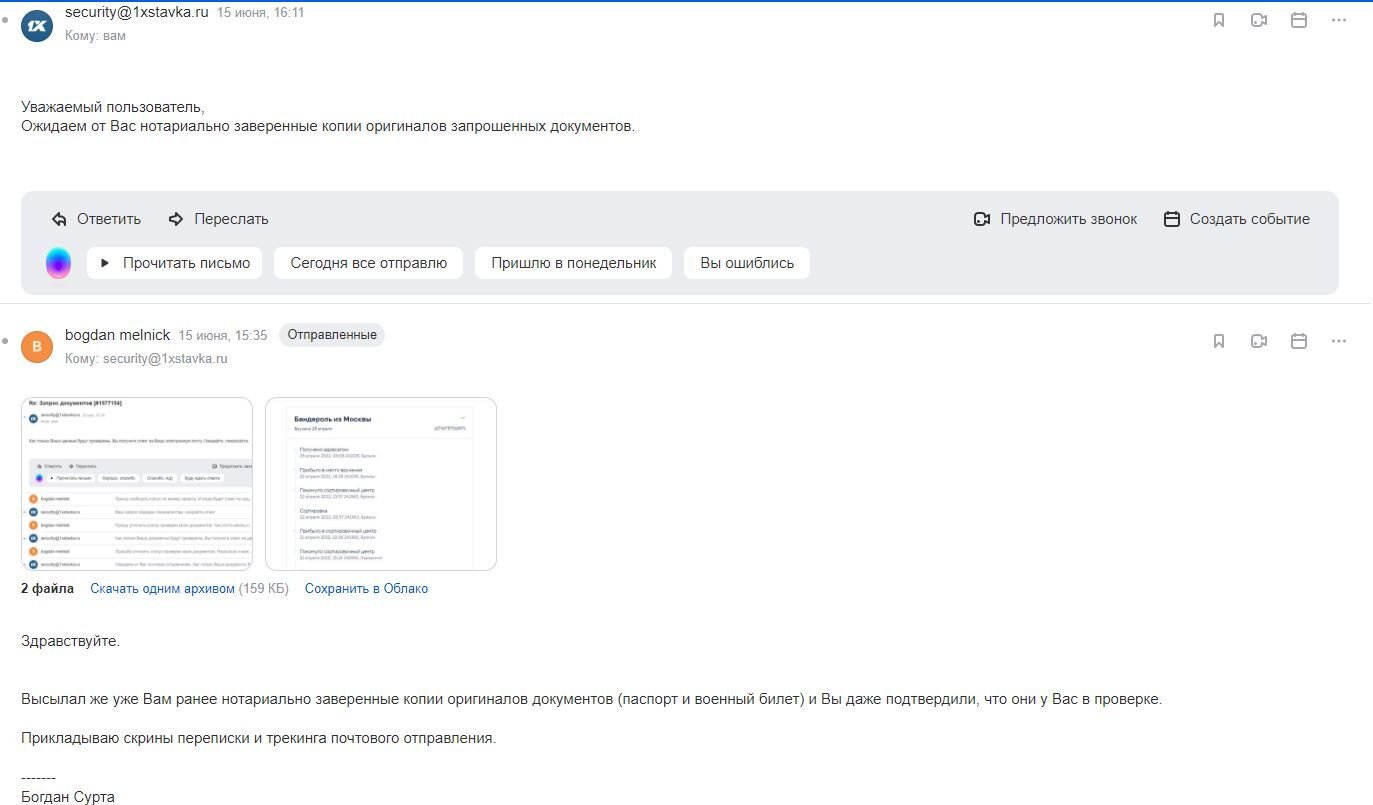Bookmark the security@1xstavka.ru email
This screenshot has width=1373, height=805.
point(1219,20)
